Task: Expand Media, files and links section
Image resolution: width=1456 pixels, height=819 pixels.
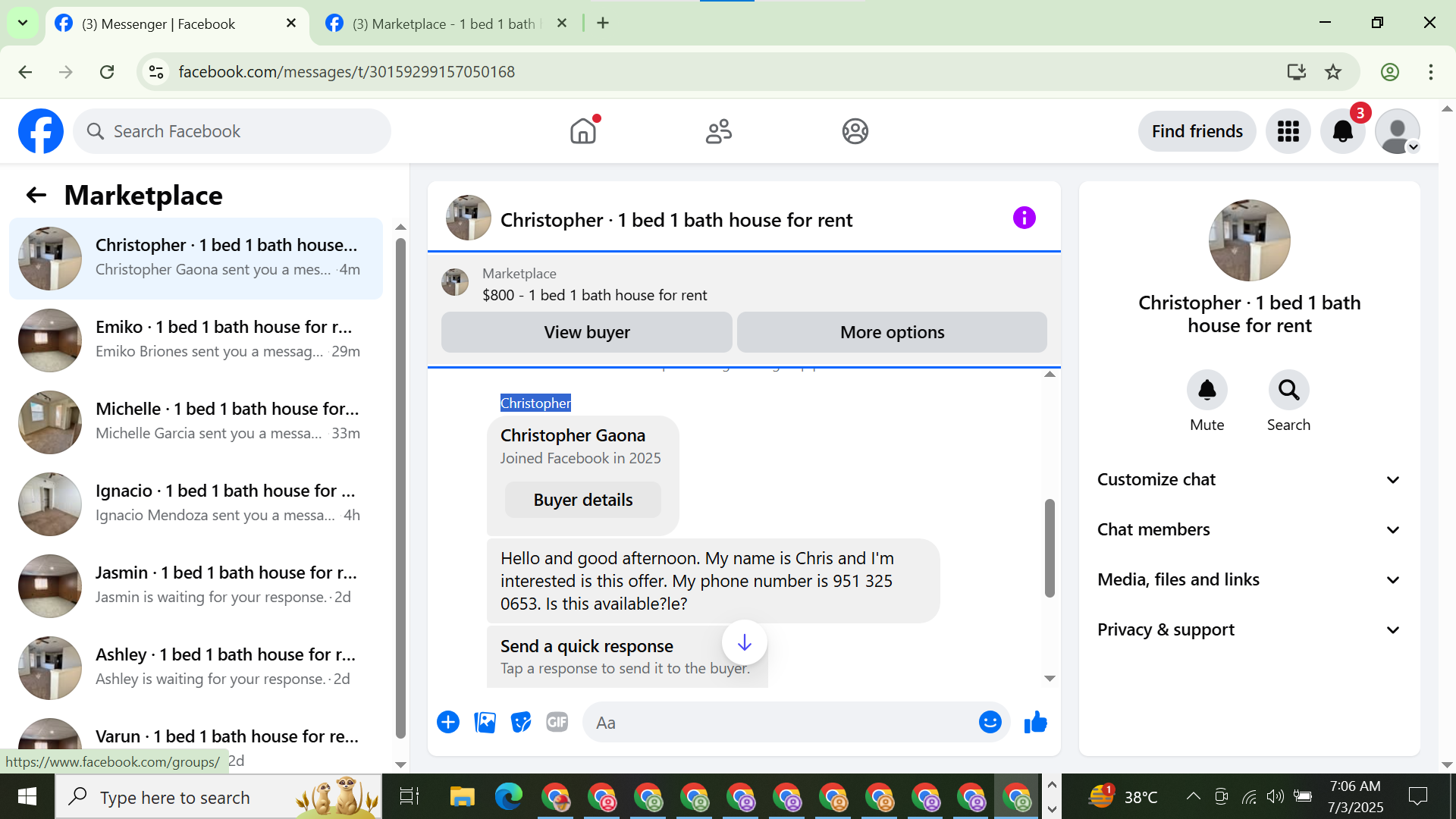Action: click(1249, 580)
